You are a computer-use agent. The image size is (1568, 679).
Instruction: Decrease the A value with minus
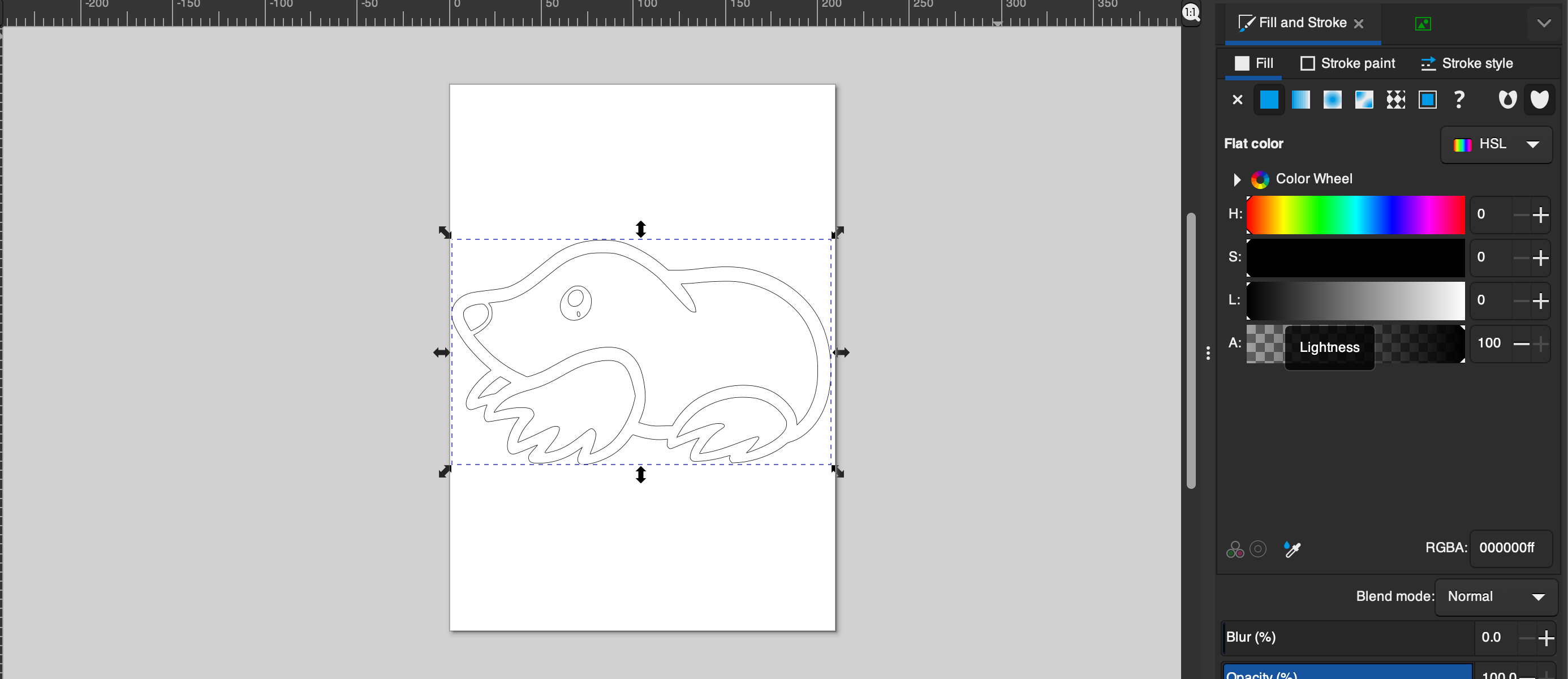pyautogui.click(x=1521, y=343)
